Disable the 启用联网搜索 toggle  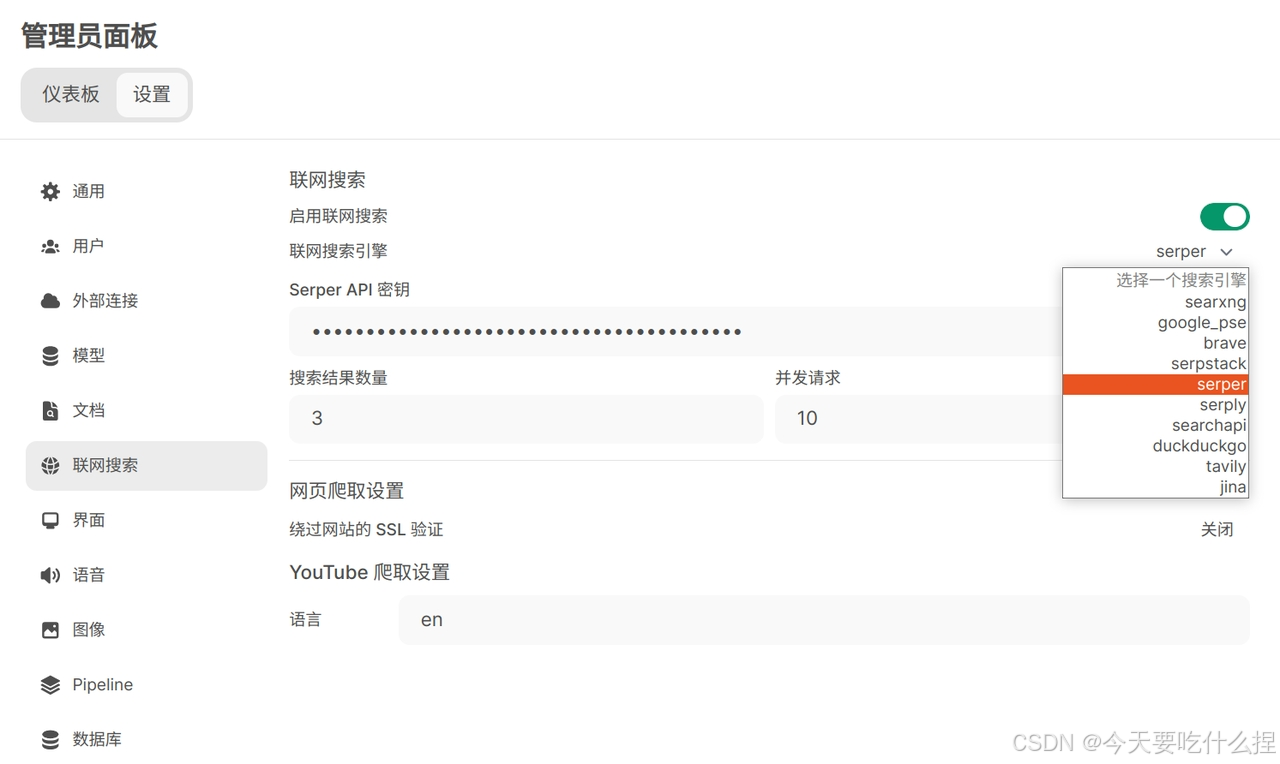(1225, 216)
